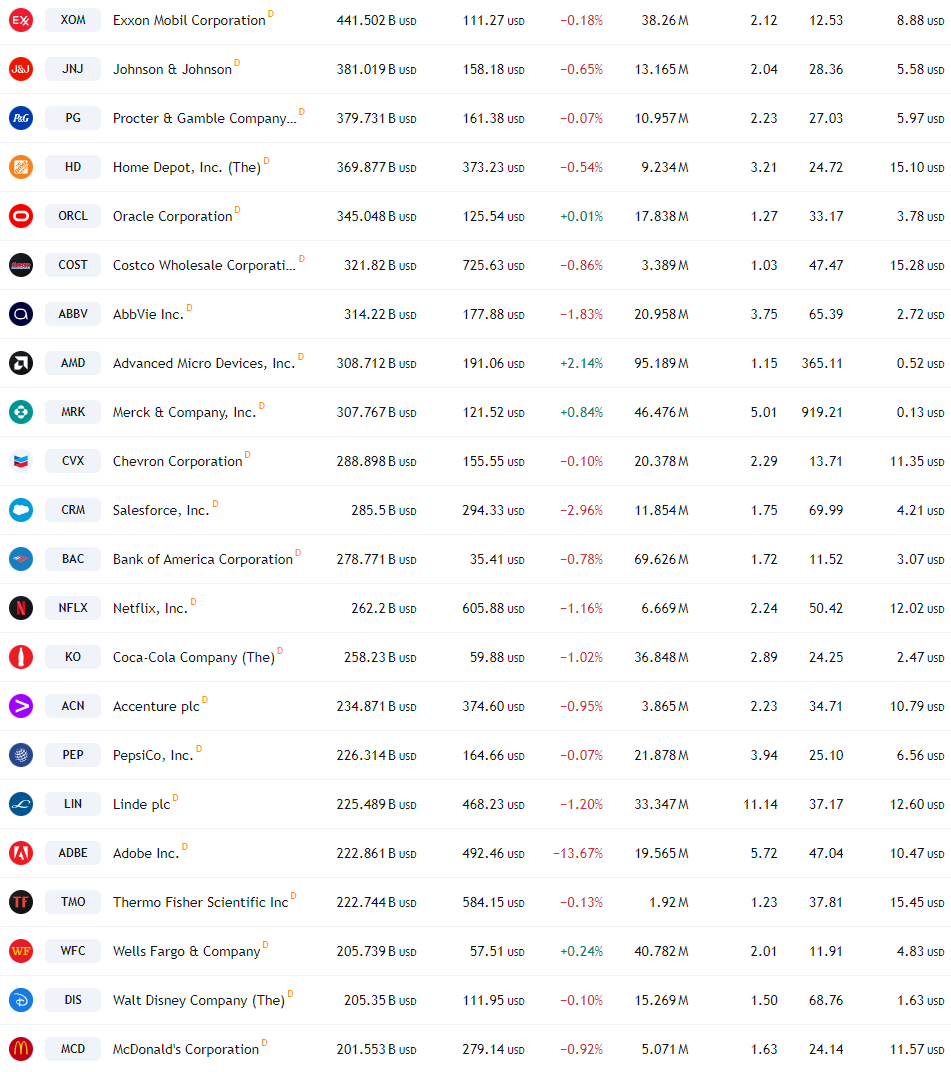The height and width of the screenshot is (1072, 951).
Task: Open the JNJ ticker symbol
Action: click(73, 69)
